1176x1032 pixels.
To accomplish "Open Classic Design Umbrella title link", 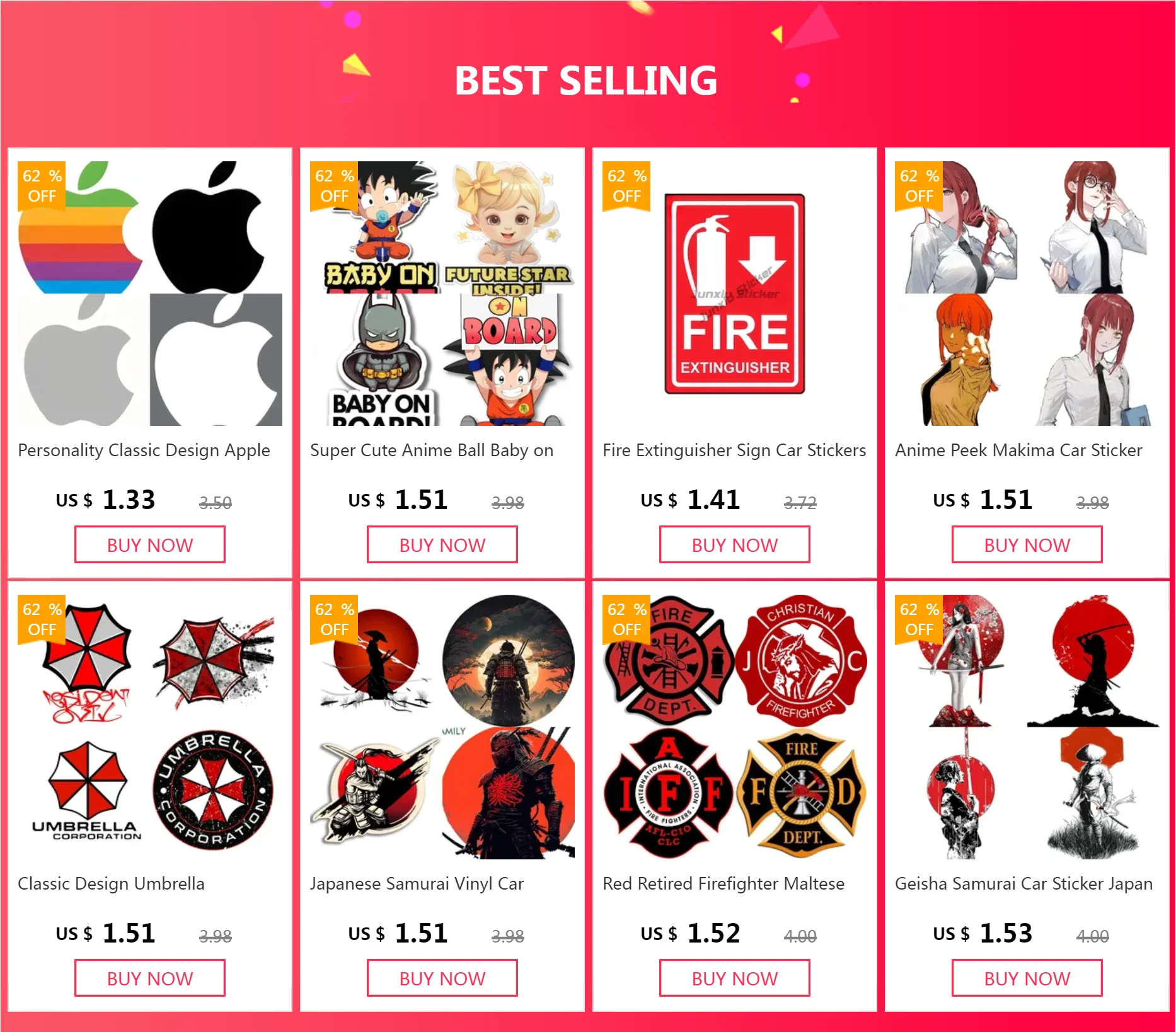I will 111,884.
